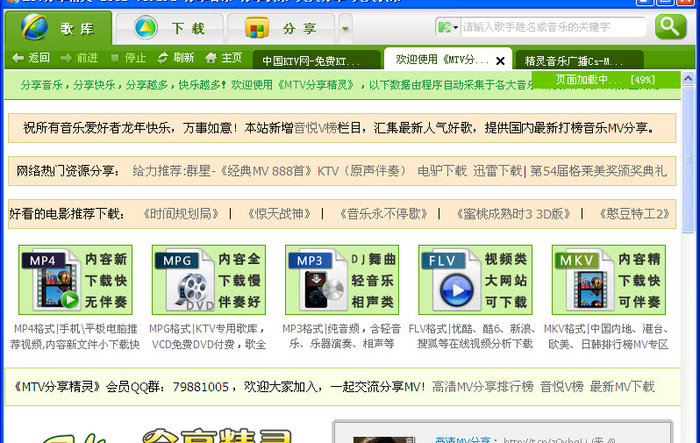Open the movie link 《时间规划局》
700x443 pixels.
(181, 214)
